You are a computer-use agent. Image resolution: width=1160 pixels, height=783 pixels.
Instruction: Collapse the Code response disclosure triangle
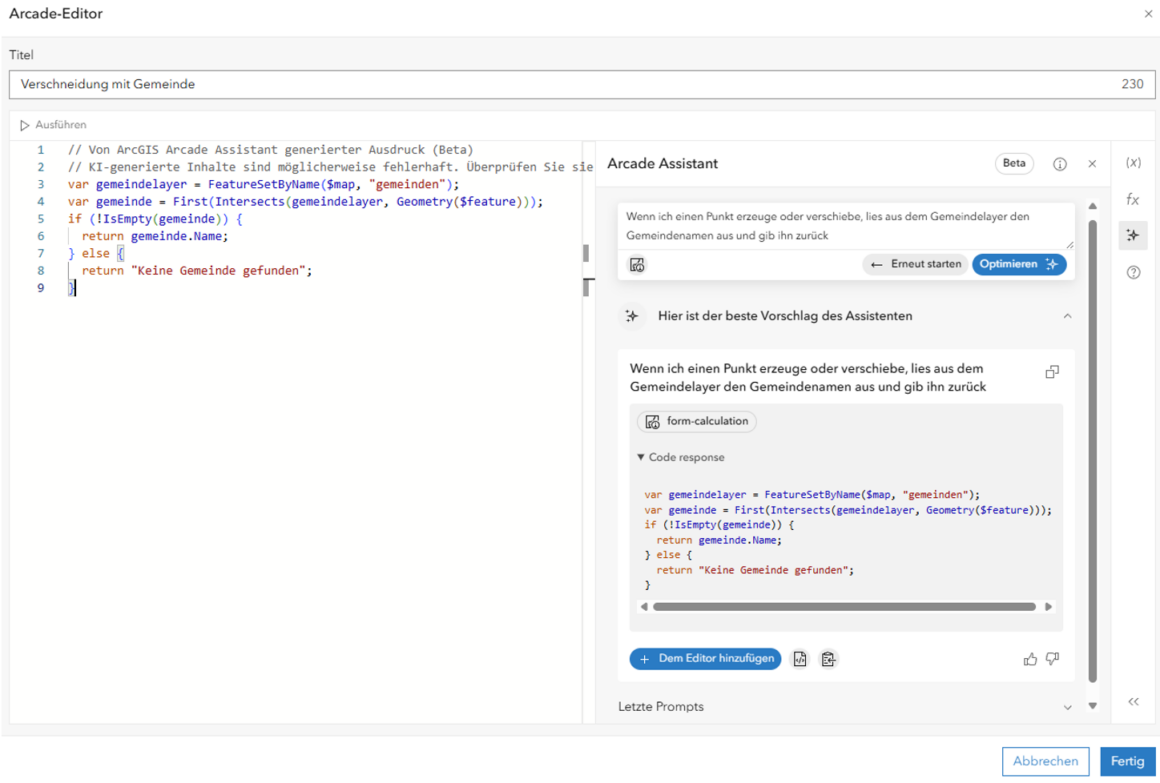tap(641, 457)
